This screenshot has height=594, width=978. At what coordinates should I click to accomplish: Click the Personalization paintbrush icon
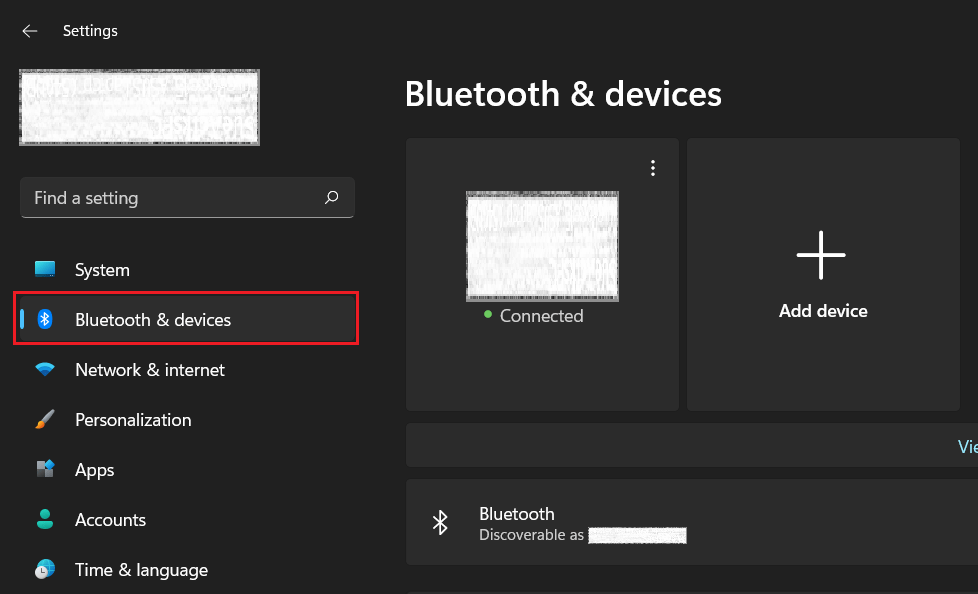pos(44,419)
